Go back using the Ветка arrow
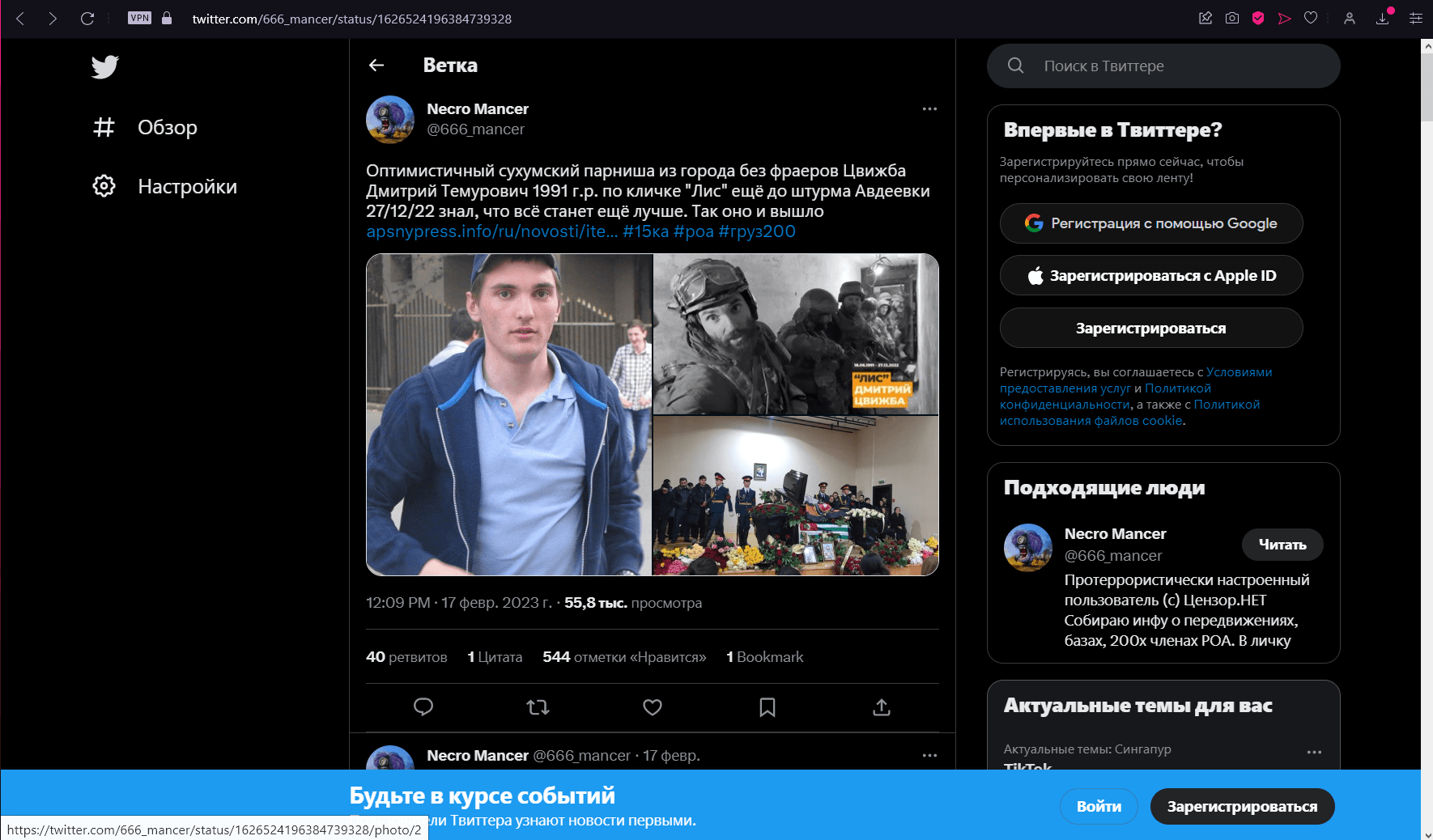Screen dimensions: 1433x840 pyautogui.click(x=376, y=65)
